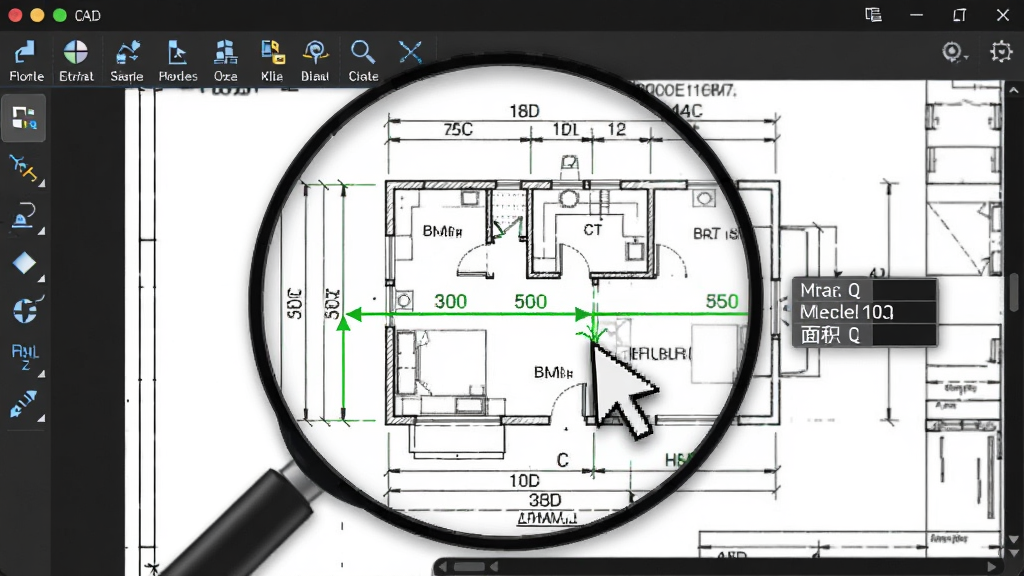The width and height of the screenshot is (1024, 576).
Task: Click the horizontal scrollbar thumb
Action: [x=470, y=567]
